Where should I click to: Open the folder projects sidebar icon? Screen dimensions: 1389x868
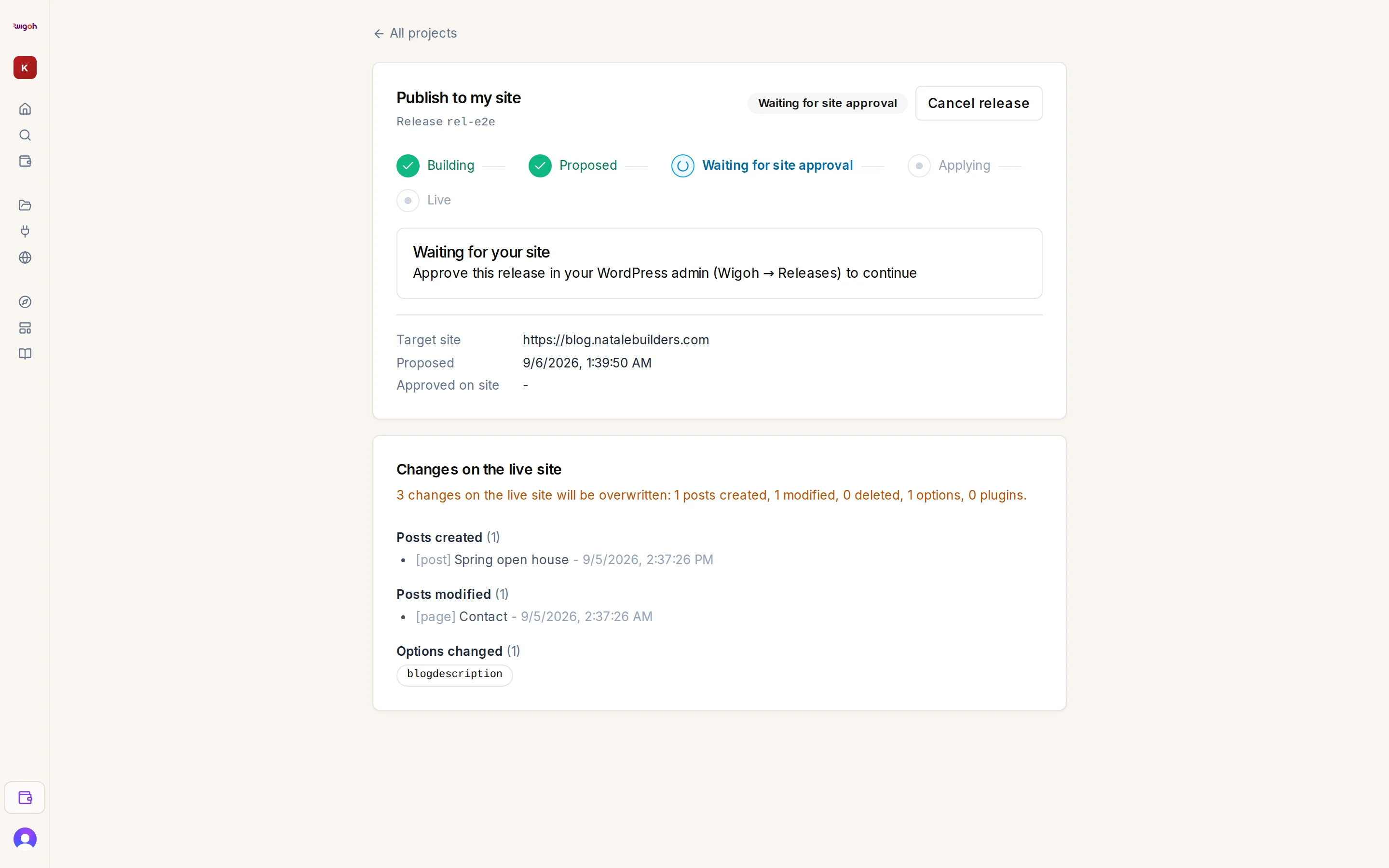(x=25, y=205)
